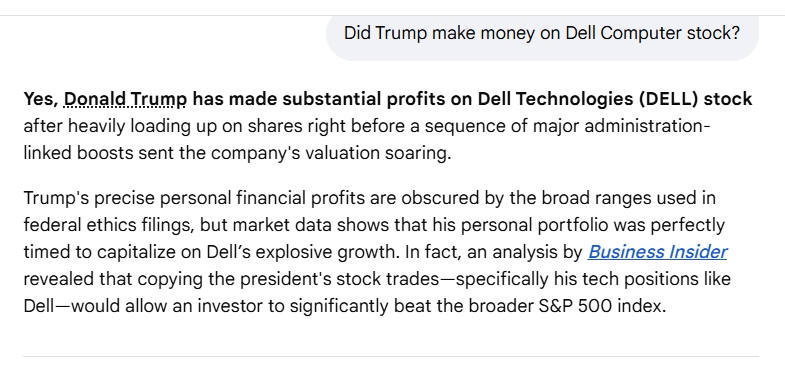Click the horizontal divider below the answer
The image size is (785, 375).
[391, 356]
